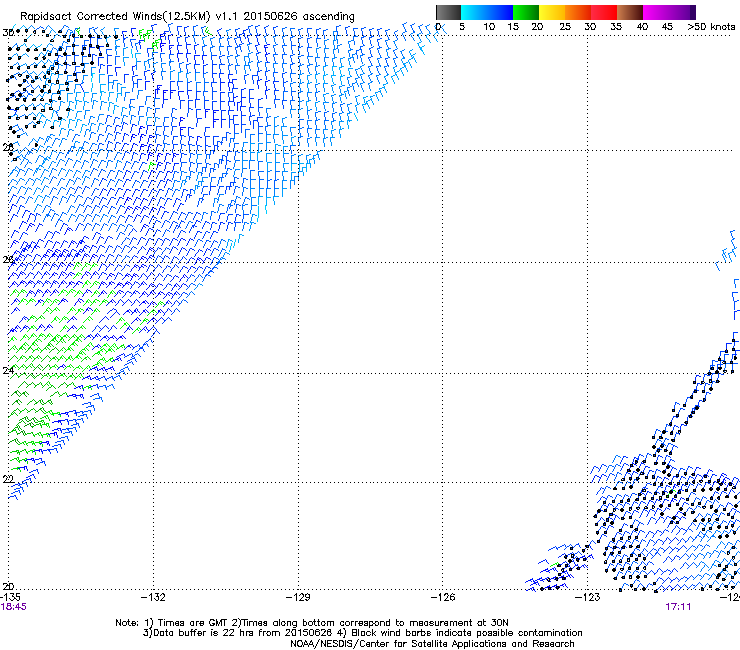
Task: Click the -132 longitude axis label
Action: click(x=153, y=597)
